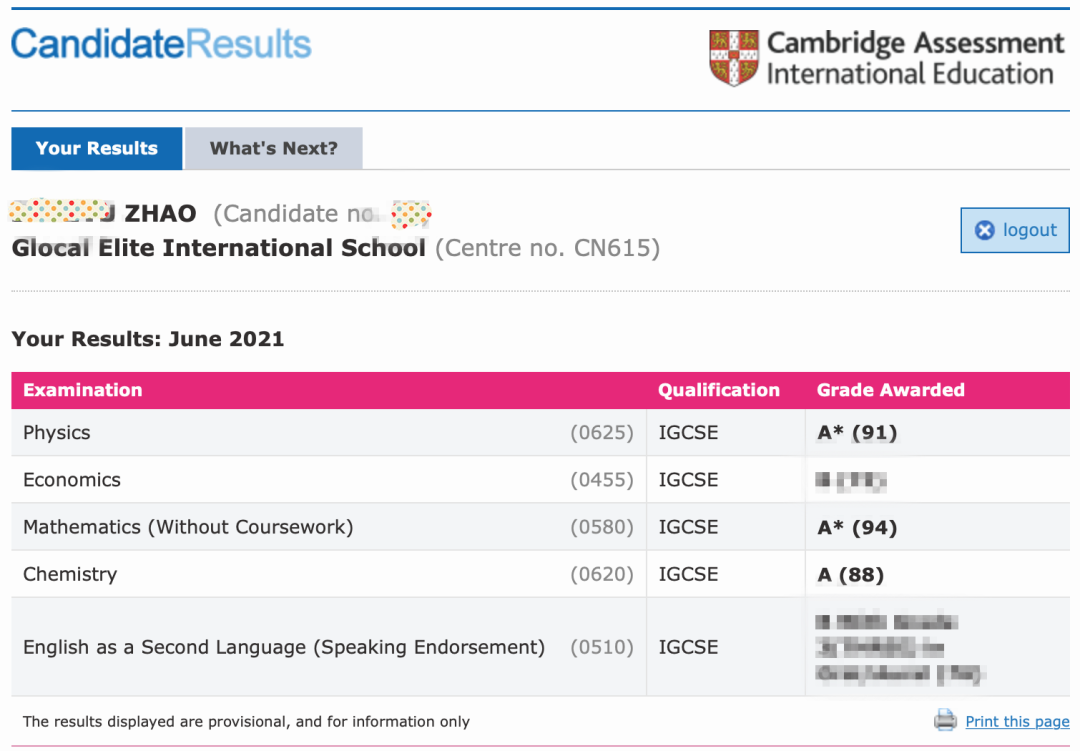The height and width of the screenshot is (751, 1080).
Task: Click IGCSE qualification in the English row
Action: pyautogui.click(x=688, y=647)
